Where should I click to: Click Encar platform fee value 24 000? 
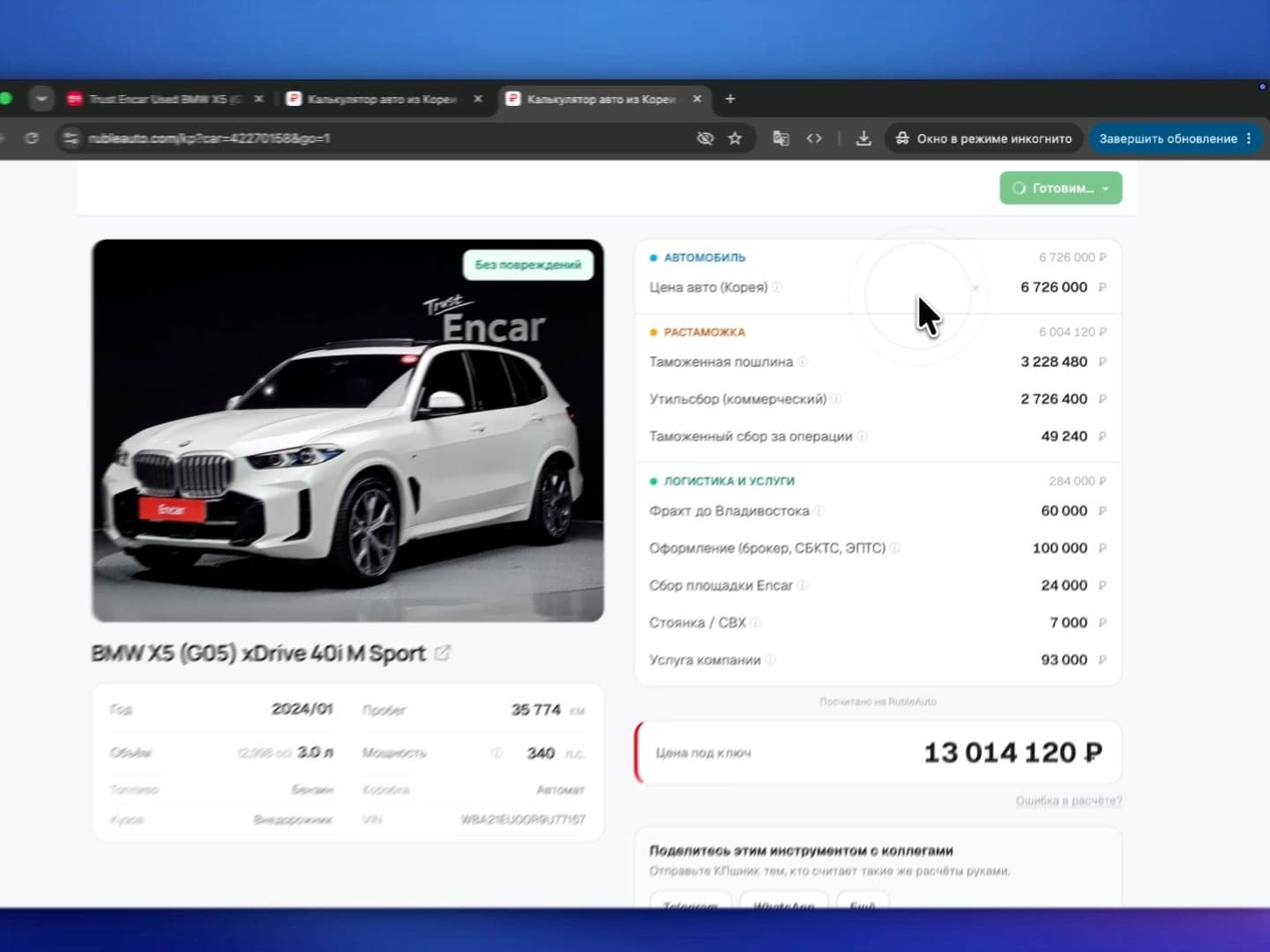[x=1064, y=585]
